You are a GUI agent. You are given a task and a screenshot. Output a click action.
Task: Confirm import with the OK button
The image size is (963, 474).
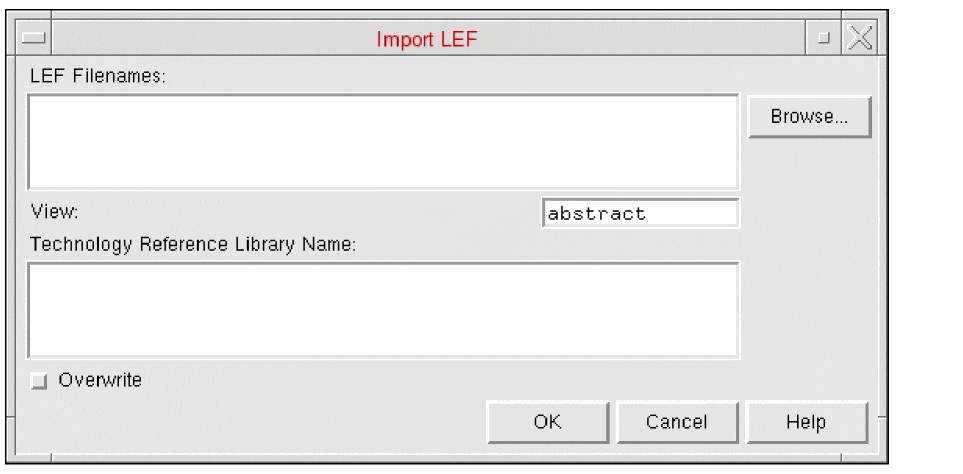(547, 422)
